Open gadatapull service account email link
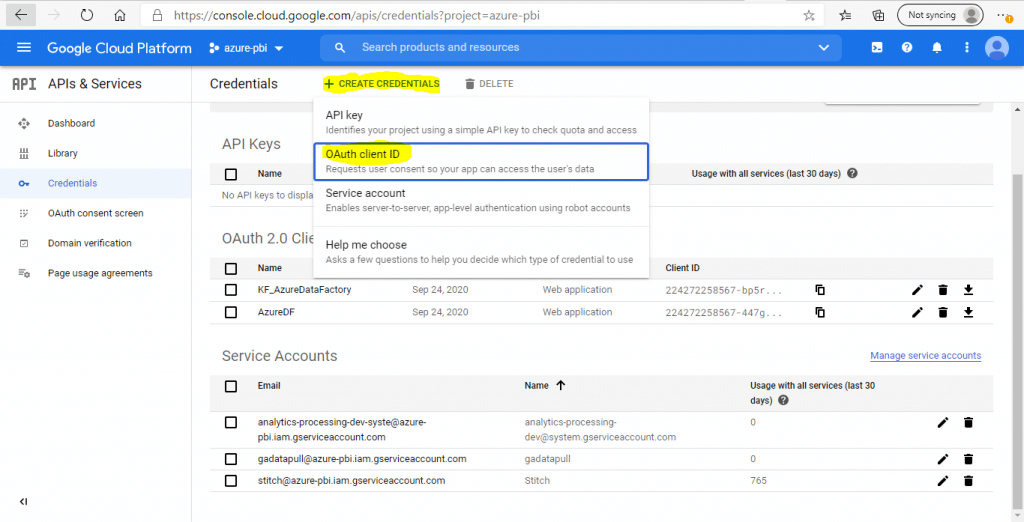This screenshot has height=522, width=1024. (362, 459)
